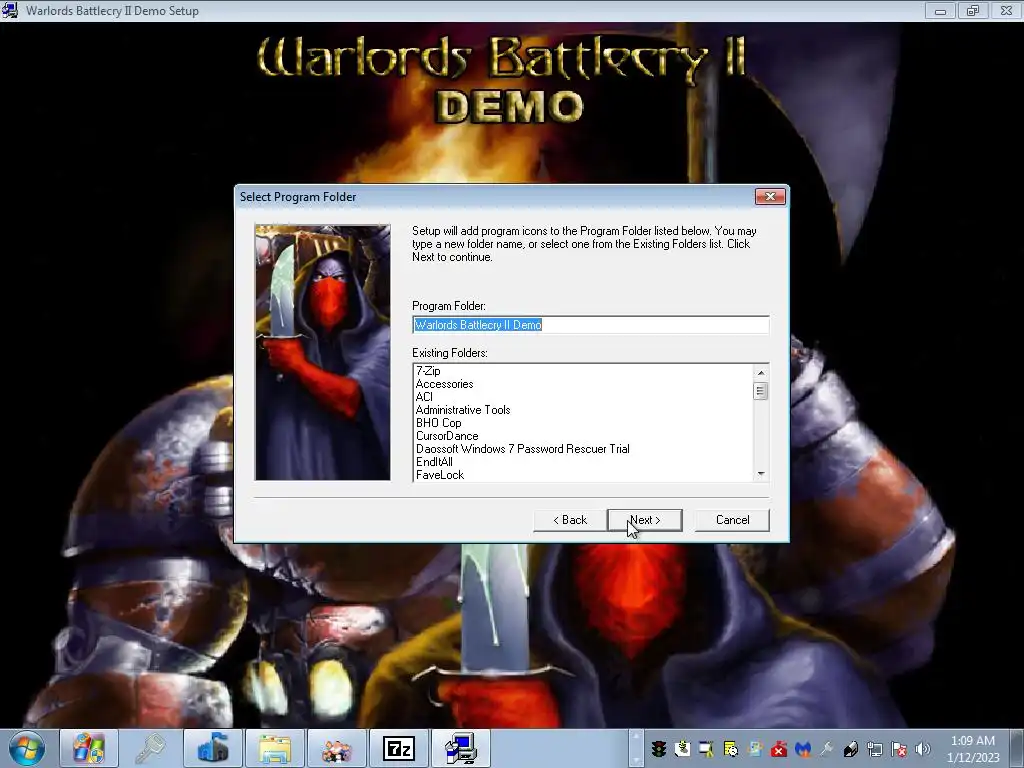Cancel the Select Program Folder dialog
Screen dimensions: 1024x768
click(732, 520)
